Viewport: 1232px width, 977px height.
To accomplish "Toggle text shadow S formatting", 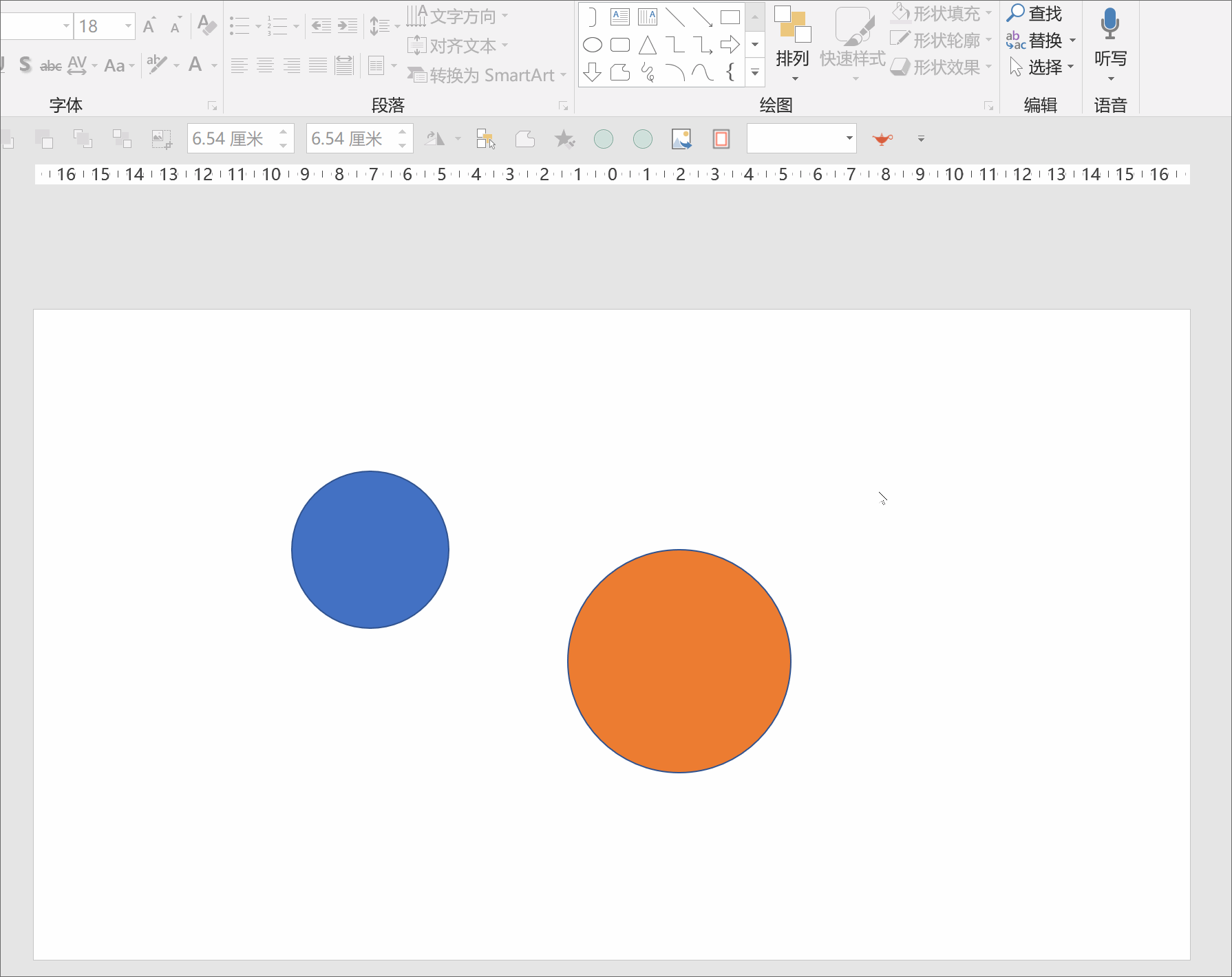I will (25, 65).
